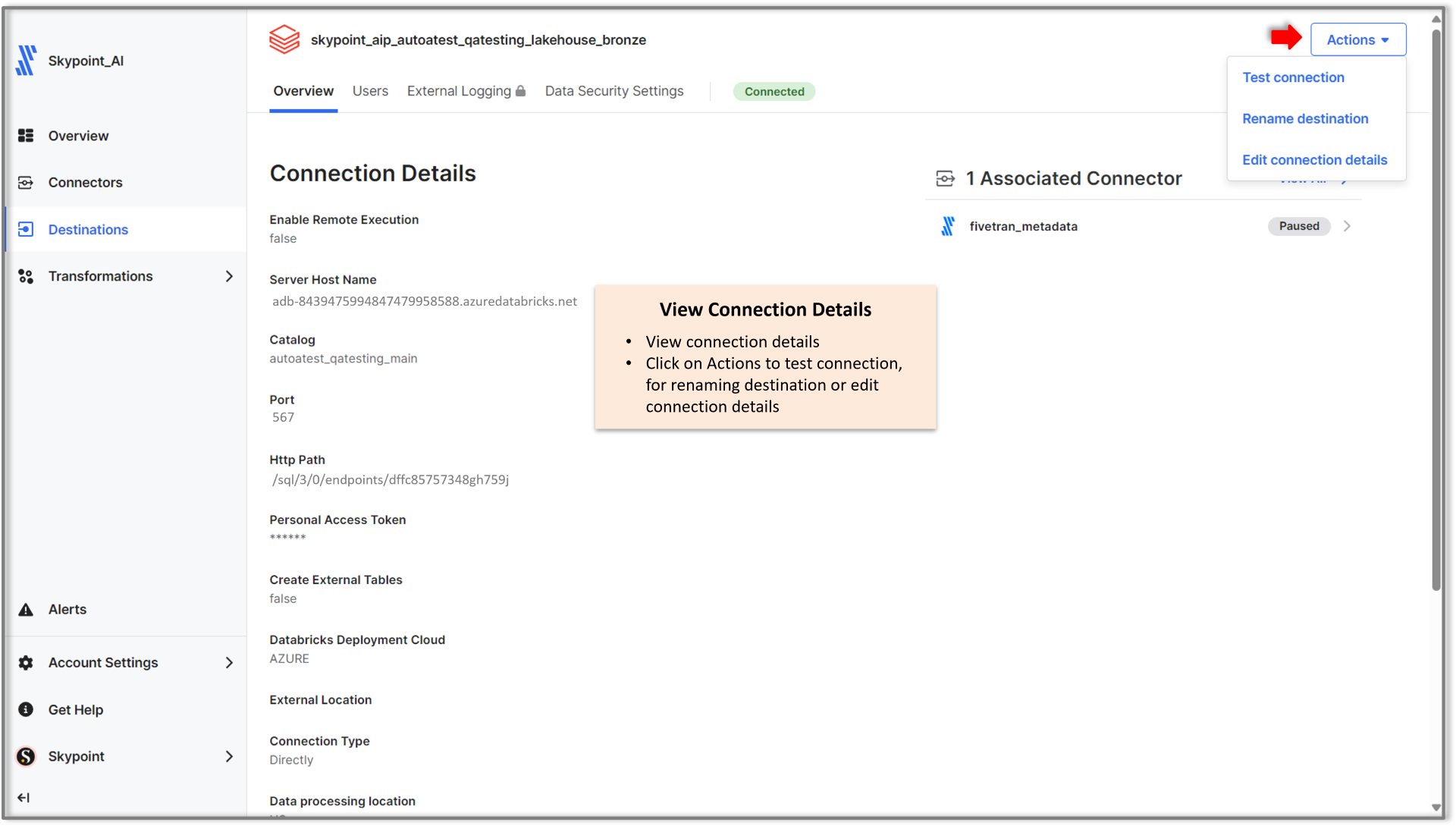The width and height of the screenshot is (1456, 826).
Task: Expand the Account Settings chevron
Action: coord(229,663)
